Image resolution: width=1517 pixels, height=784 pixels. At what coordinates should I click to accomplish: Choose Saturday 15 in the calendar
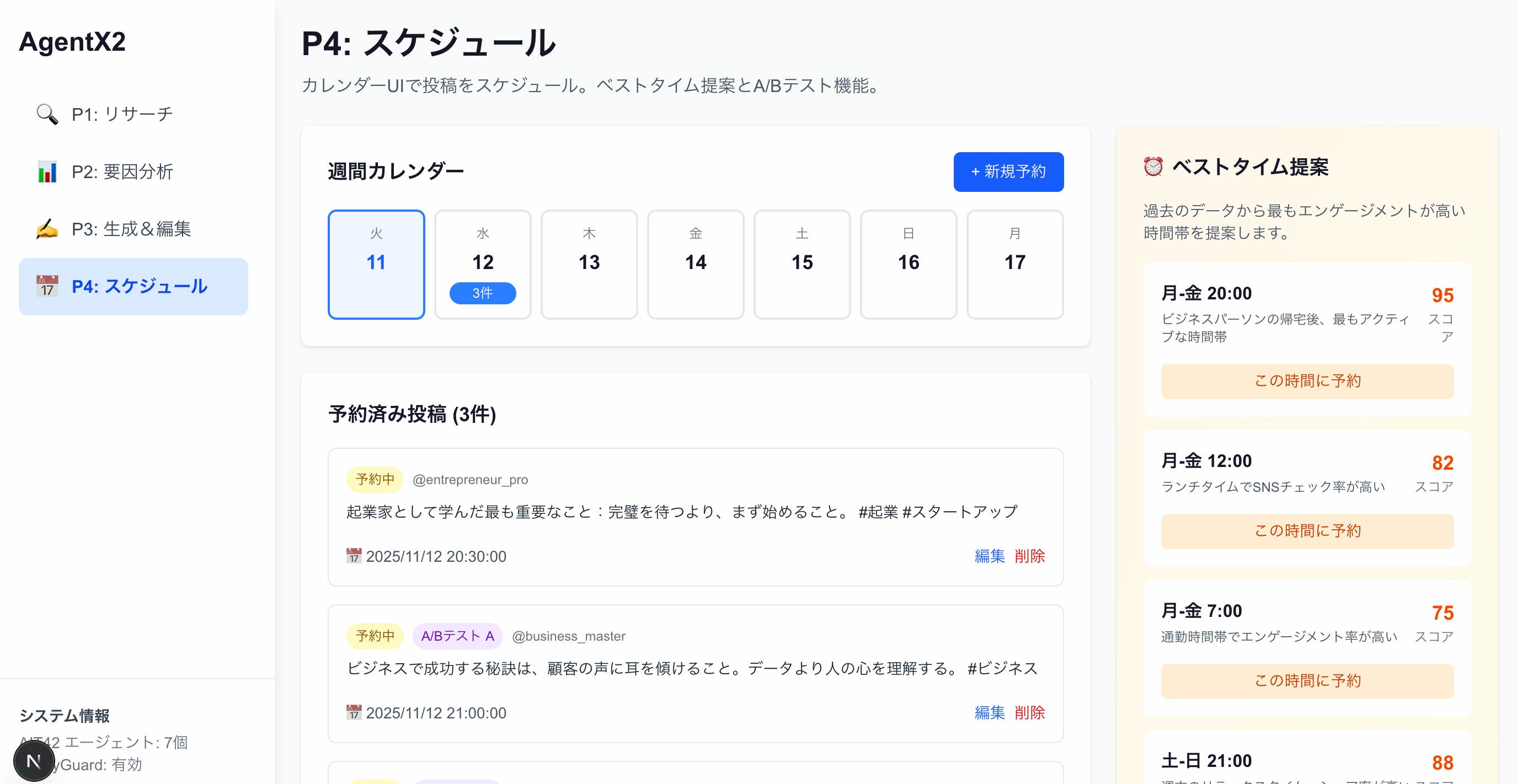pos(802,265)
